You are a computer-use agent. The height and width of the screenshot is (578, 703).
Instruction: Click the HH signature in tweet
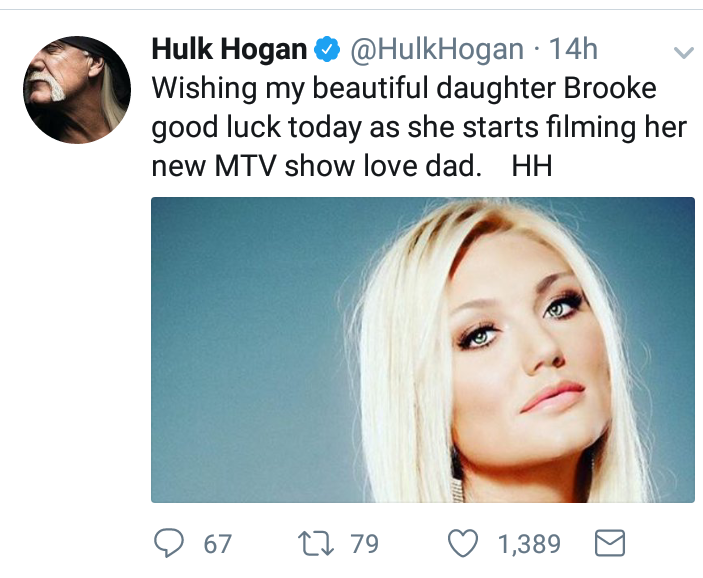(x=532, y=166)
